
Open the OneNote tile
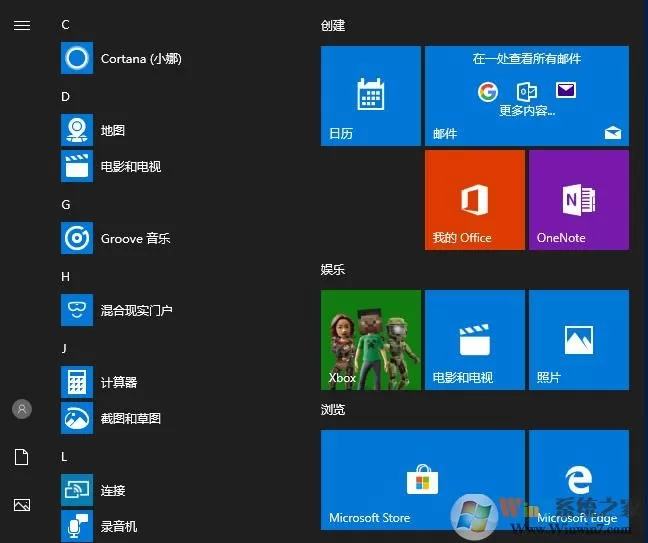[x=579, y=200]
